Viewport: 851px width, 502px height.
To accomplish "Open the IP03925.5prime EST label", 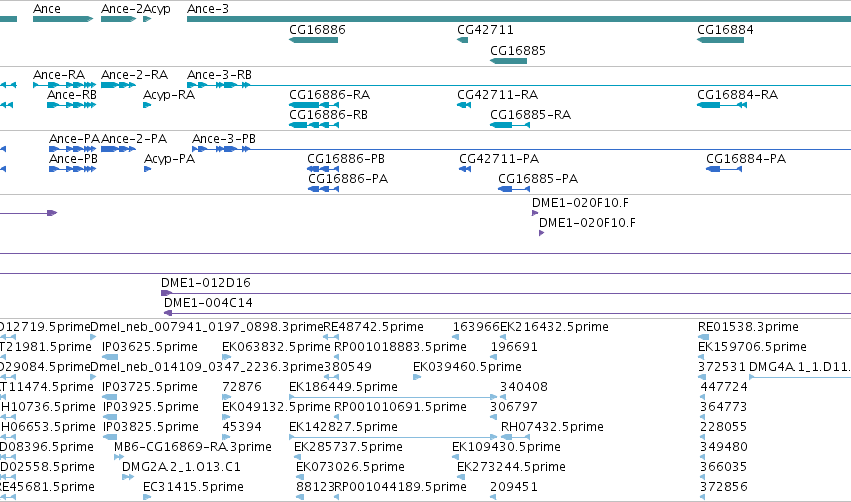I will tap(150, 407).
